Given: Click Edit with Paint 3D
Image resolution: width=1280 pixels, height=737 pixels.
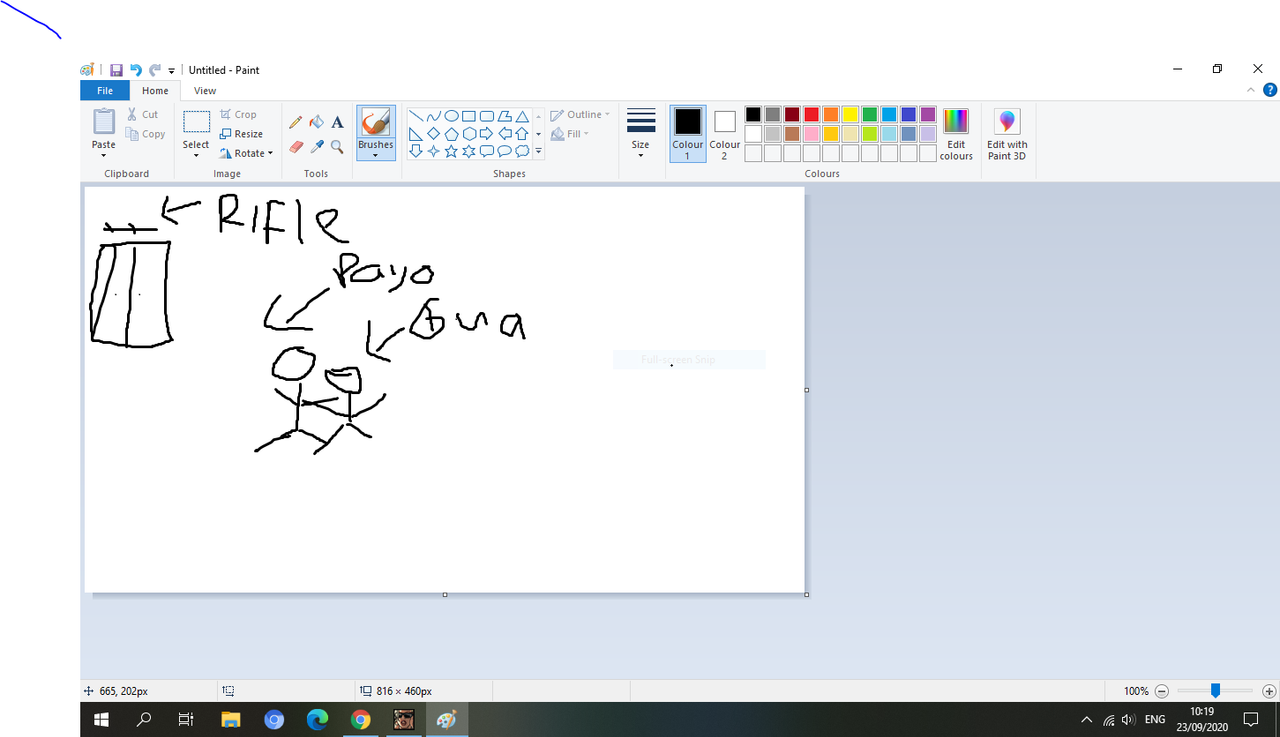Looking at the screenshot, I should [1007, 134].
